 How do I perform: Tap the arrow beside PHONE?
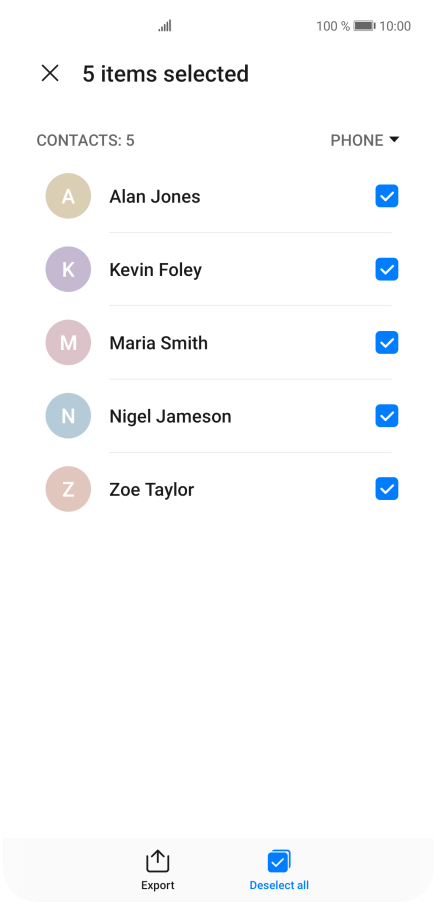point(394,139)
